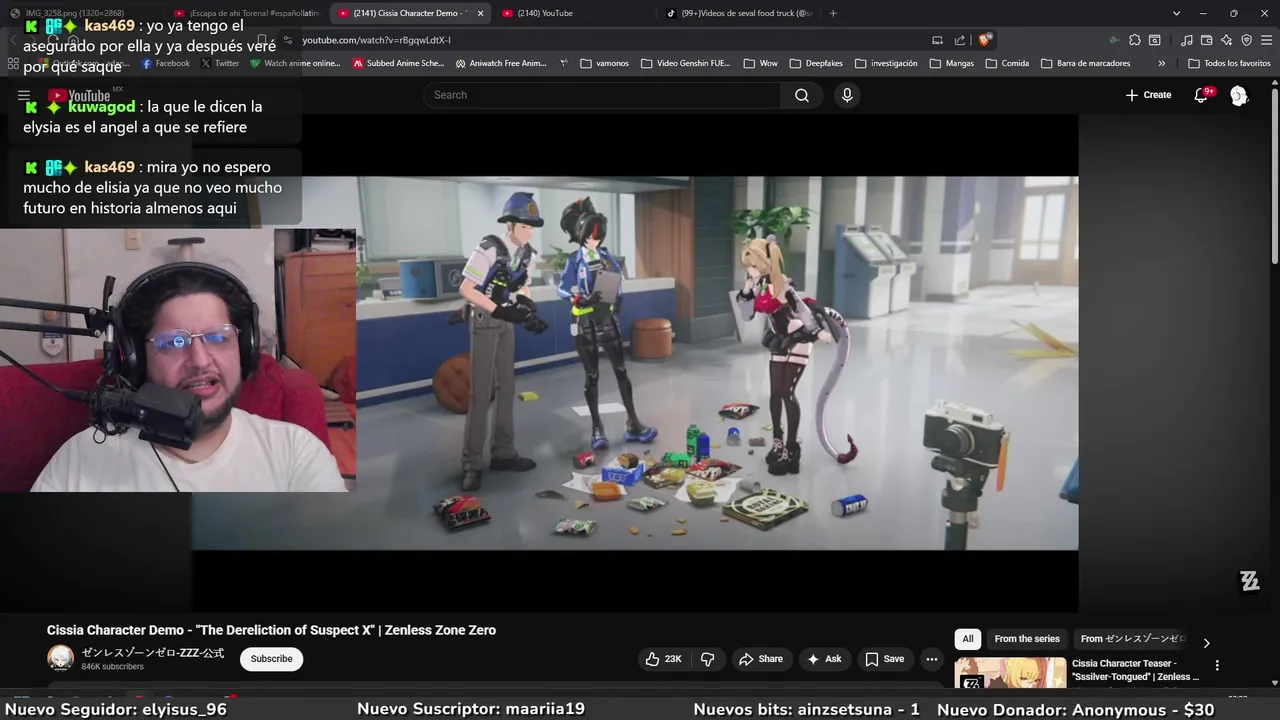Open Watch anime online bookmark
Image resolution: width=1280 pixels, height=720 pixels.
click(295, 63)
